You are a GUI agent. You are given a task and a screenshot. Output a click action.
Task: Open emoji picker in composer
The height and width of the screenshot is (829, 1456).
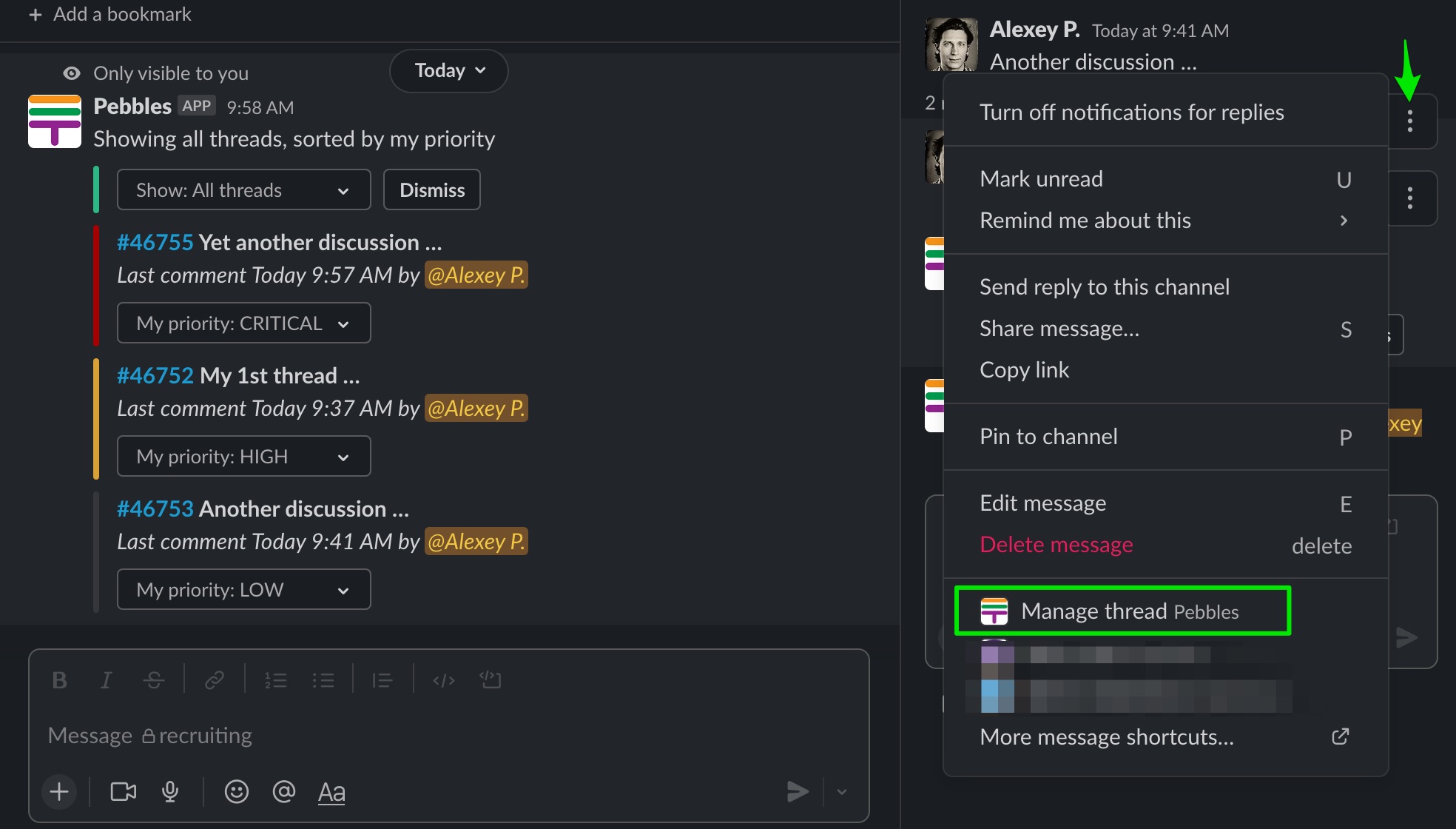coord(237,792)
